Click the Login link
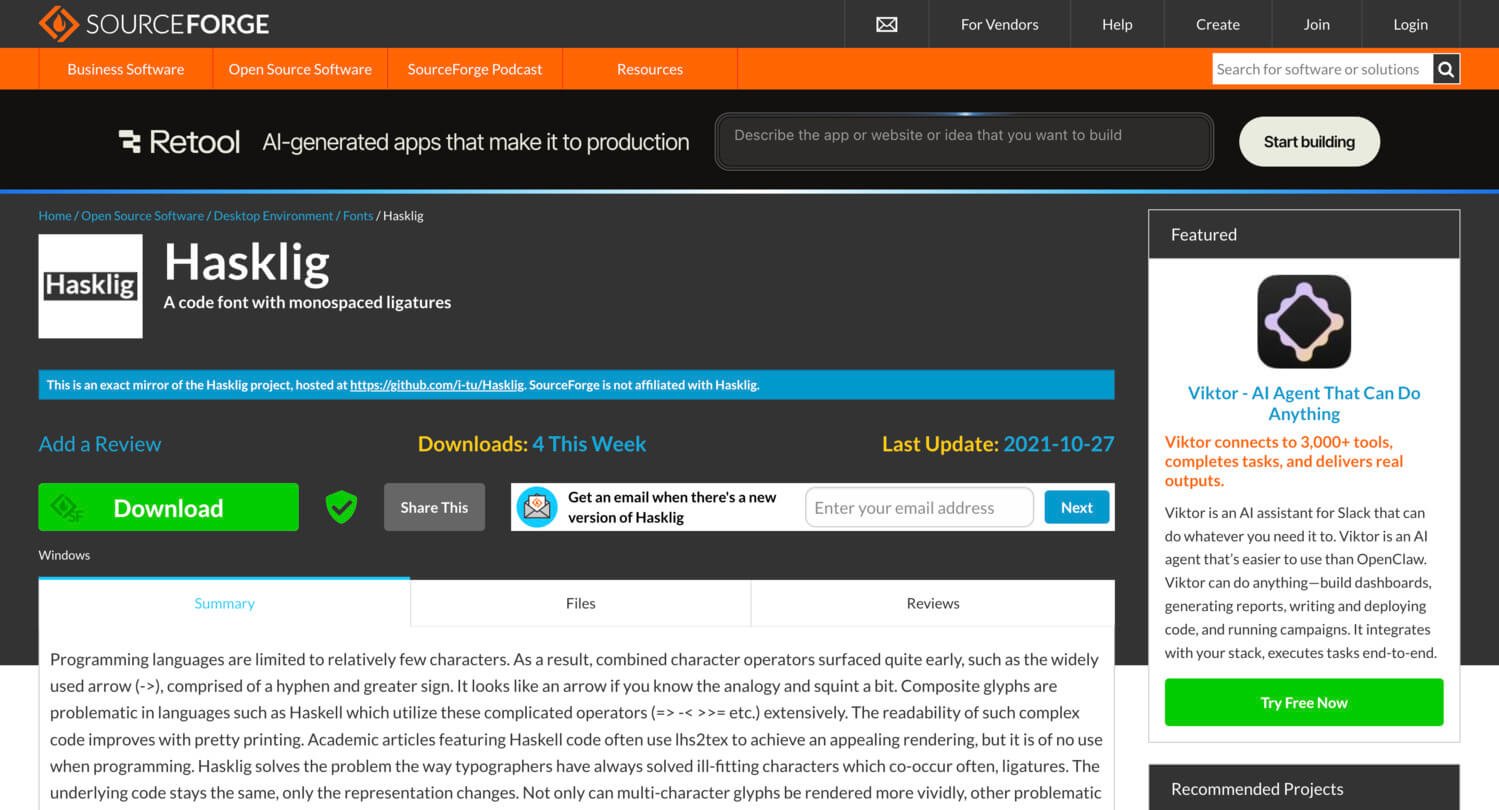Viewport: 1499px width, 810px height. point(1410,24)
